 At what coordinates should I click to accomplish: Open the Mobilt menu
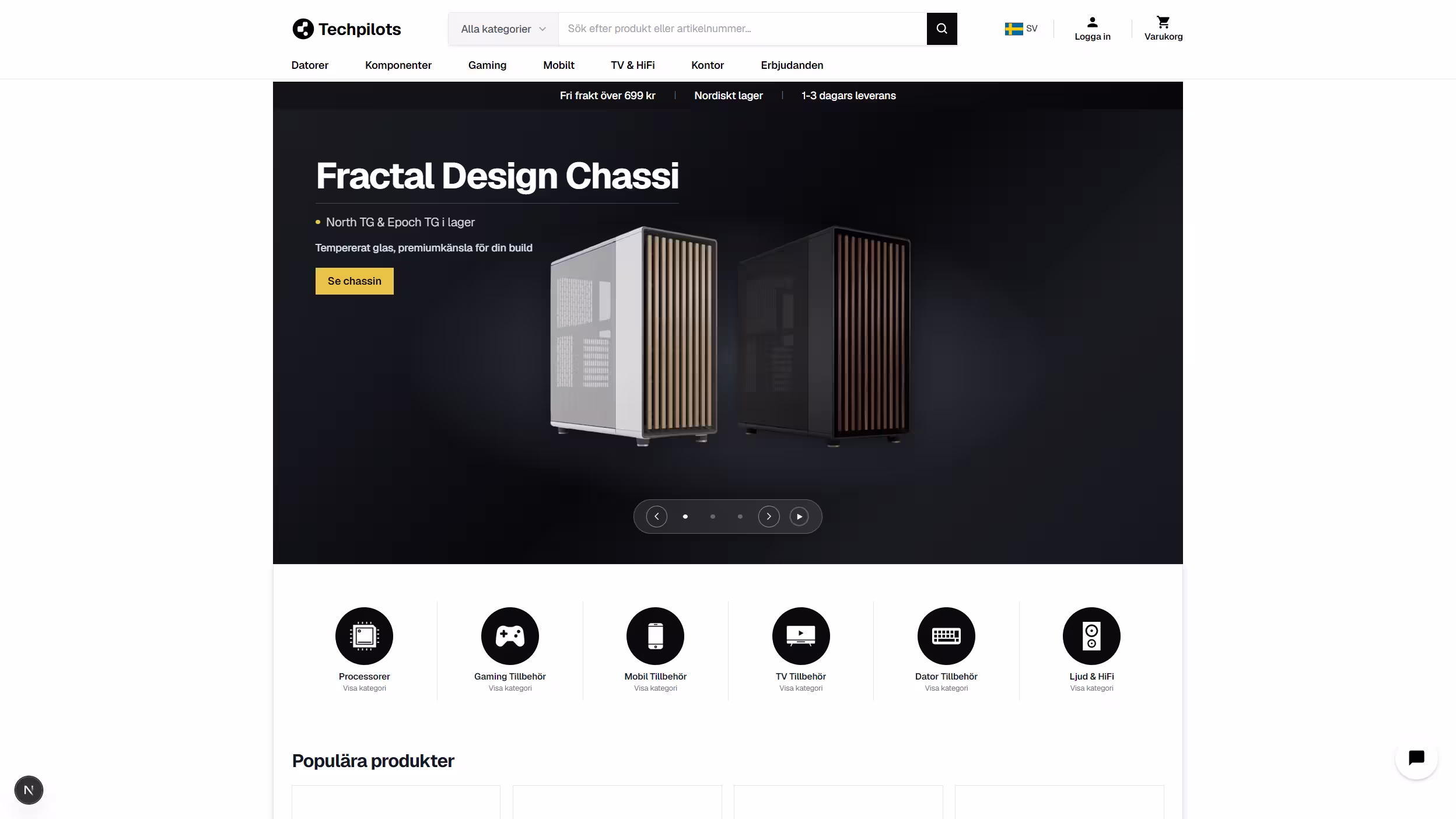tap(559, 65)
